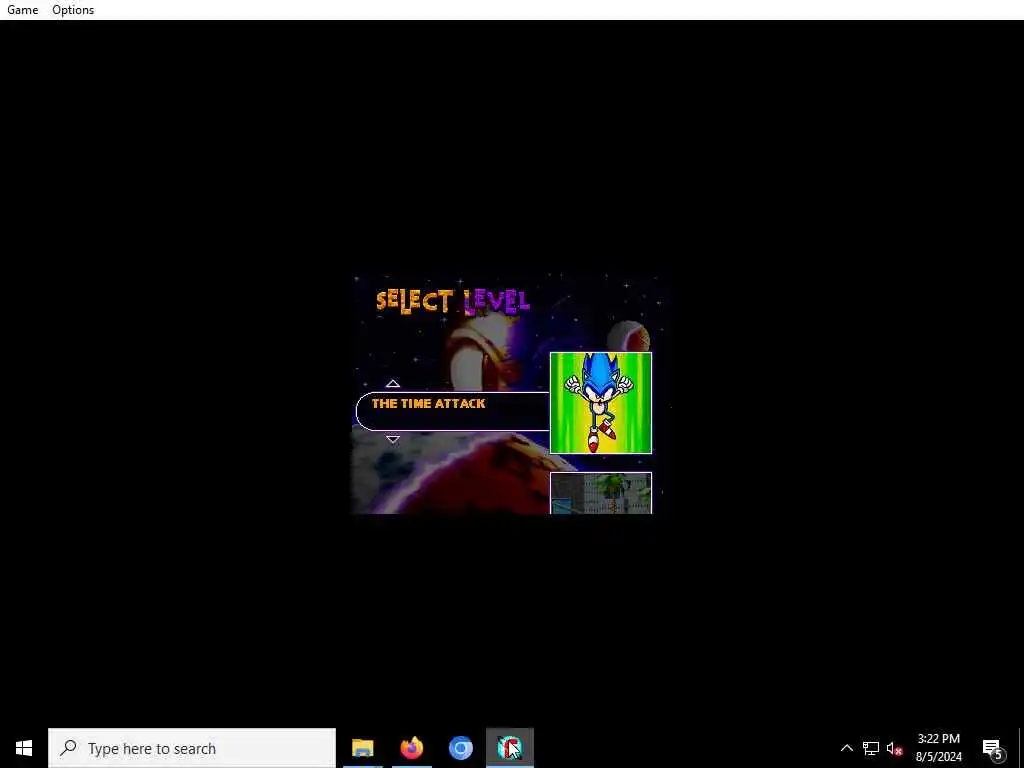The width and height of the screenshot is (1024, 768).
Task: Click the muted volume tray icon
Action: point(894,748)
